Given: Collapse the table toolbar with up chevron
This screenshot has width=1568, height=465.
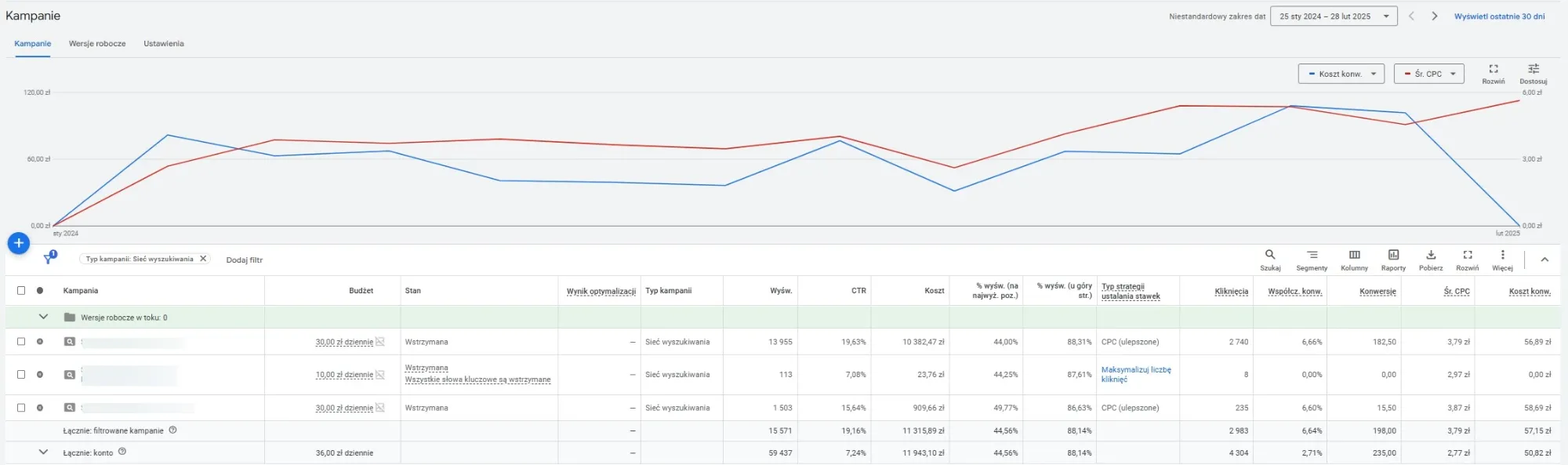Looking at the screenshot, I should pos(1544,260).
